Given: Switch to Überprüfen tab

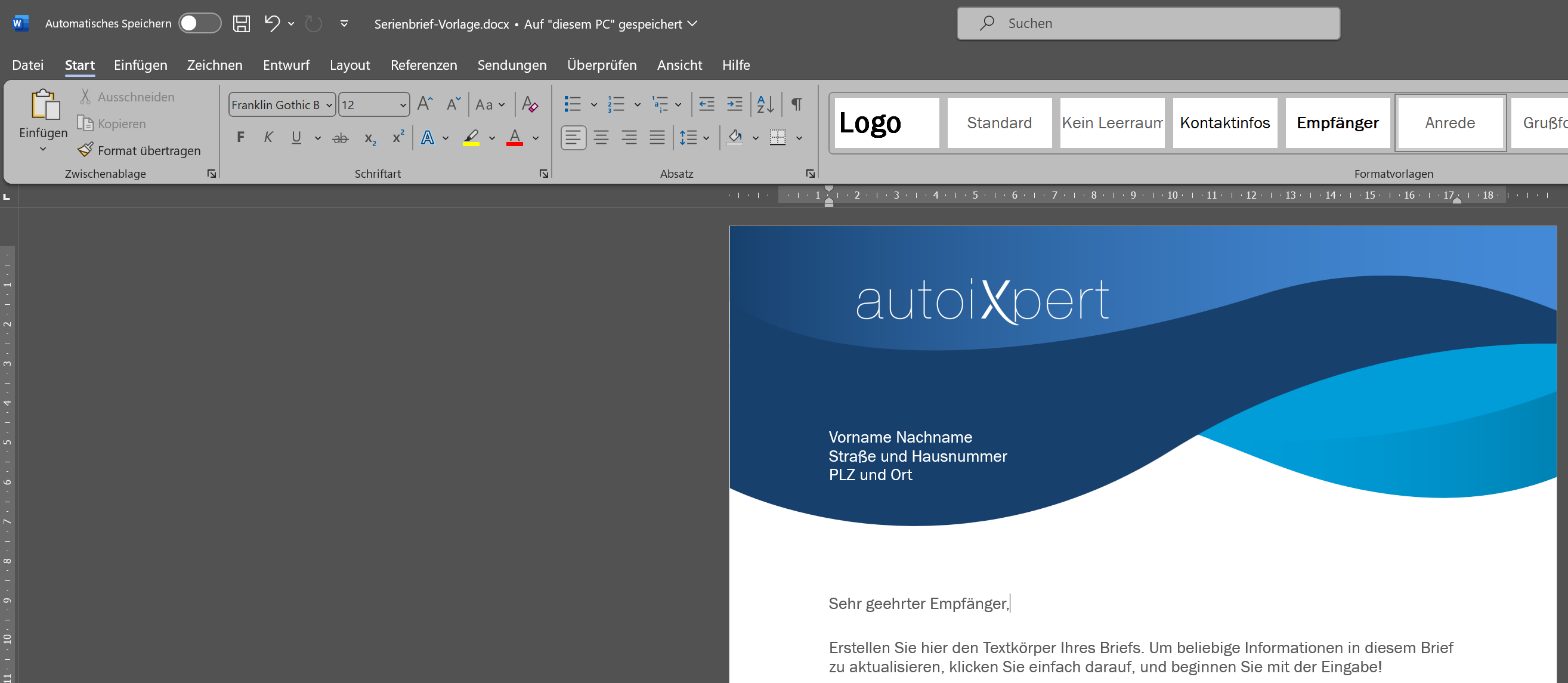Looking at the screenshot, I should point(602,64).
